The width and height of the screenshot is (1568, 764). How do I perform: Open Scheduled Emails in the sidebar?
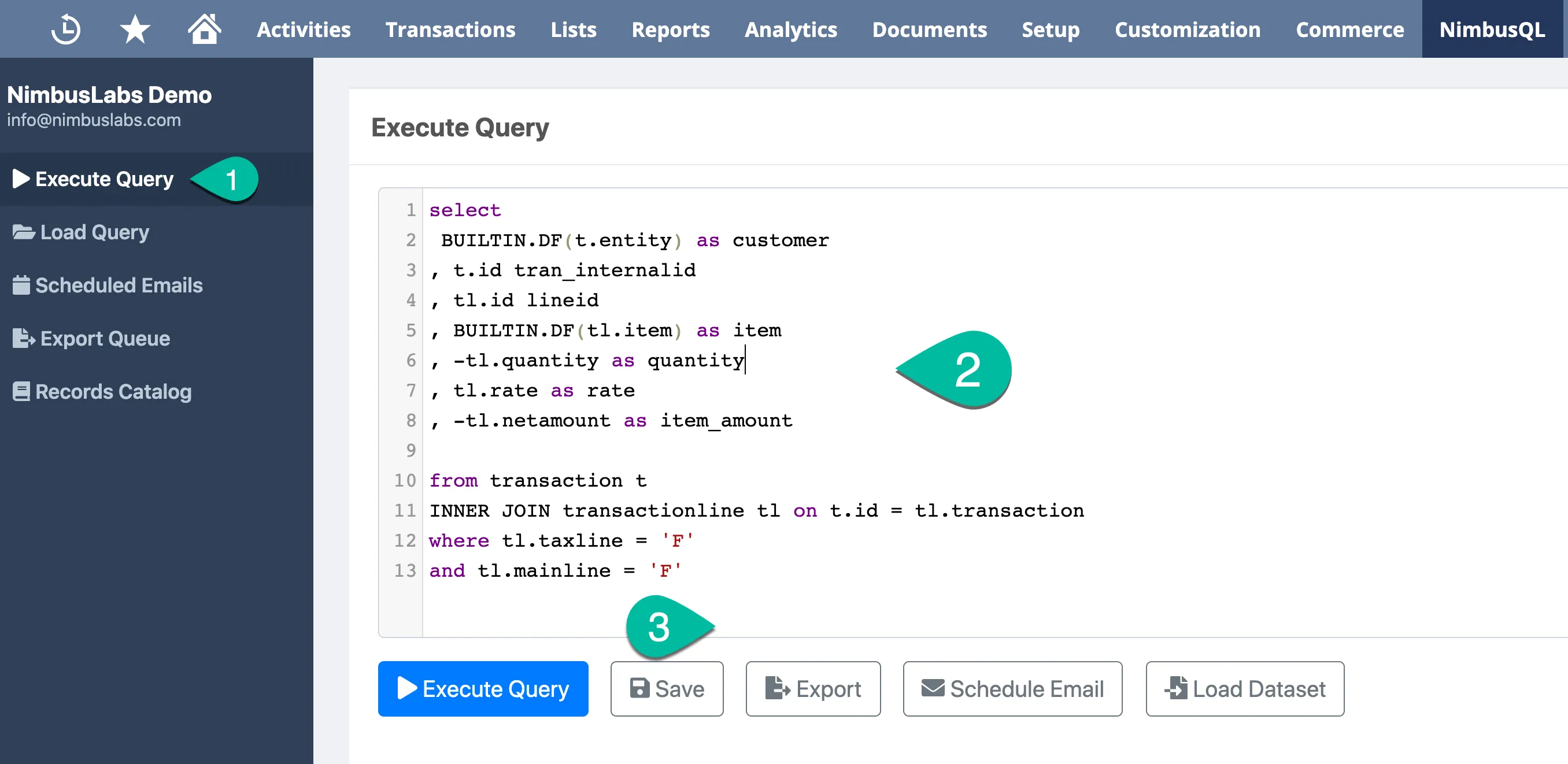pyautogui.click(x=157, y=285)
